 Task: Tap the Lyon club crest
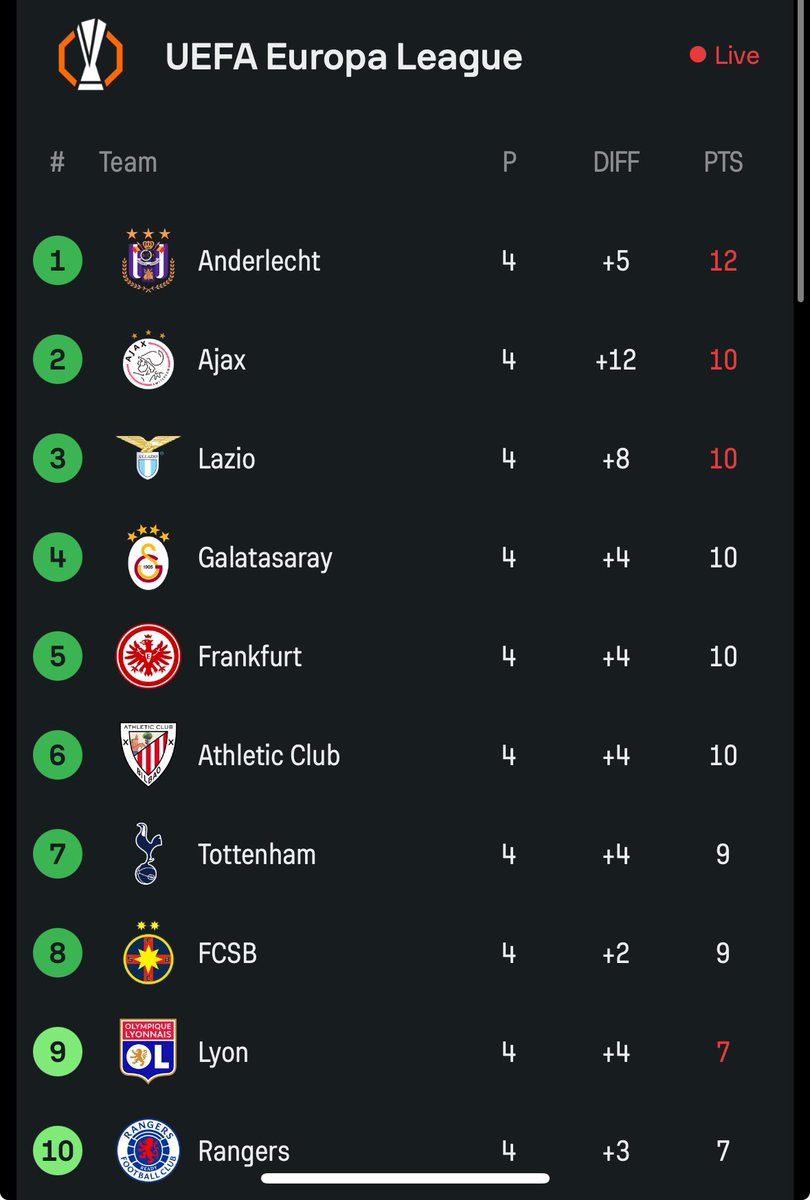(148, 1050)
